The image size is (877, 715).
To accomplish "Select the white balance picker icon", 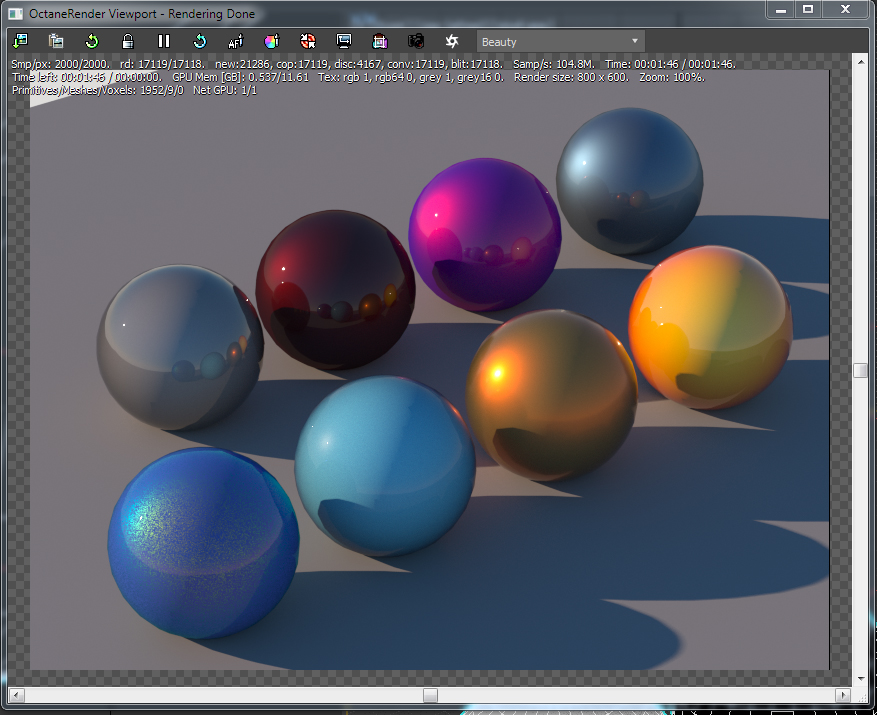I will [308, 41].
